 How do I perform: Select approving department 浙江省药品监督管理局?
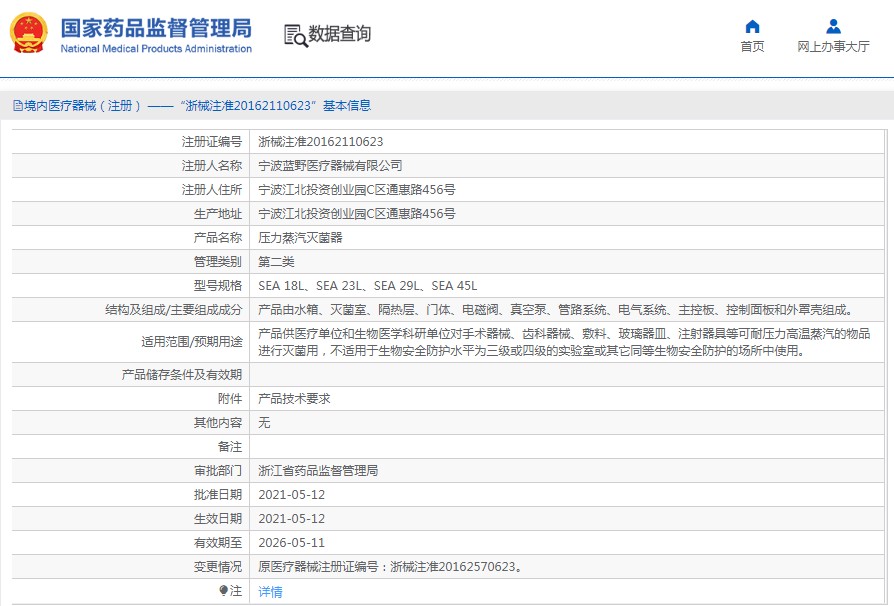click(x=318, y=470)
